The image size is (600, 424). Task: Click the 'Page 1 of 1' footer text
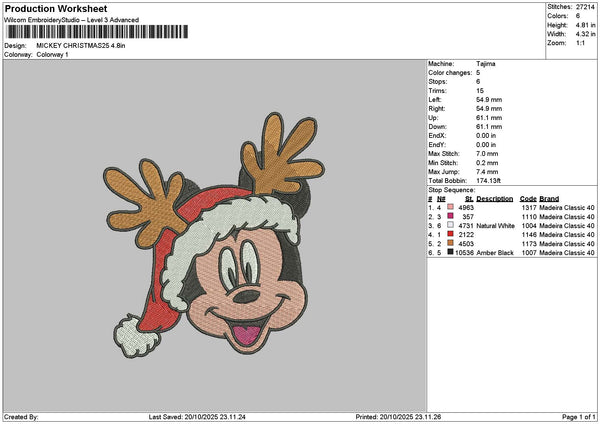pyautogui.click(x=579, y=417)
